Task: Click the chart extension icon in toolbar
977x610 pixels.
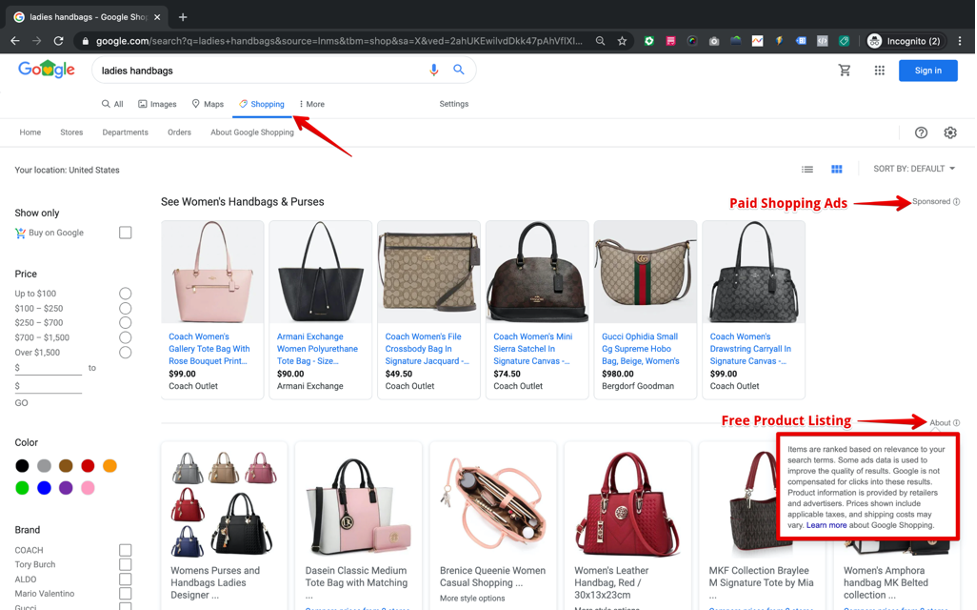Action: tap(757, 41)
